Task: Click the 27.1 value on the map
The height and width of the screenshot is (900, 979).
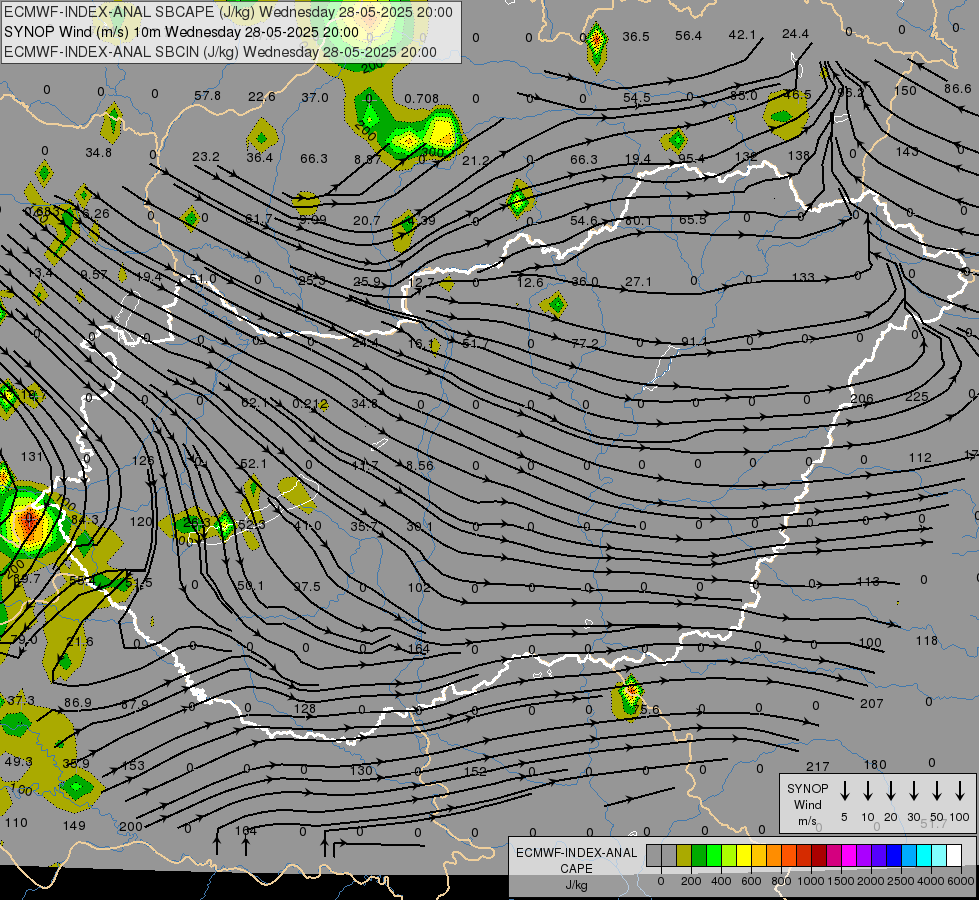Action: coord(638,282)
